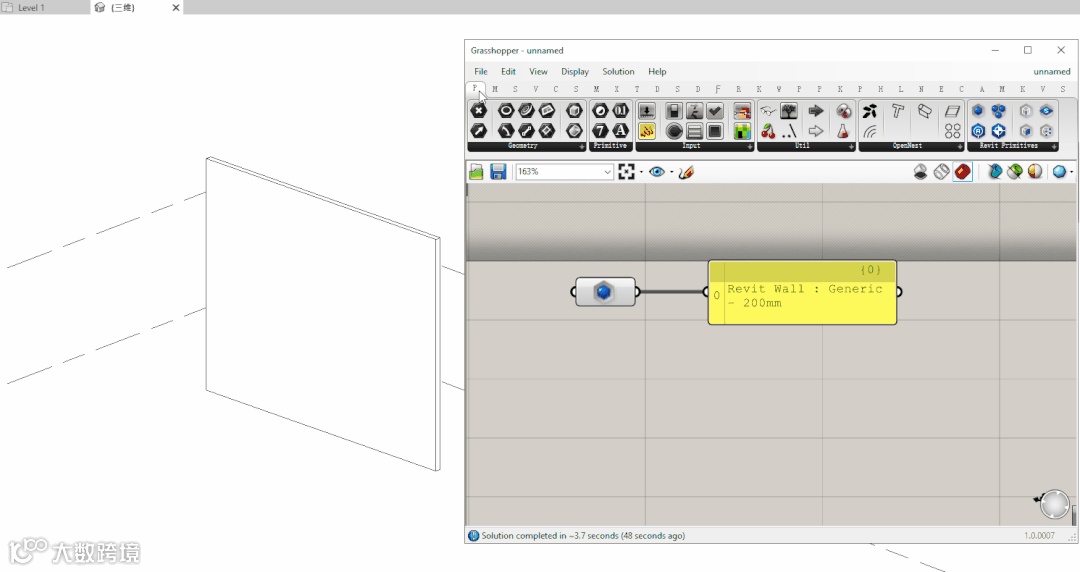1080x572 pixels.
Task: Select the Integer '7' primitive icon
Action: coord(601,130)
